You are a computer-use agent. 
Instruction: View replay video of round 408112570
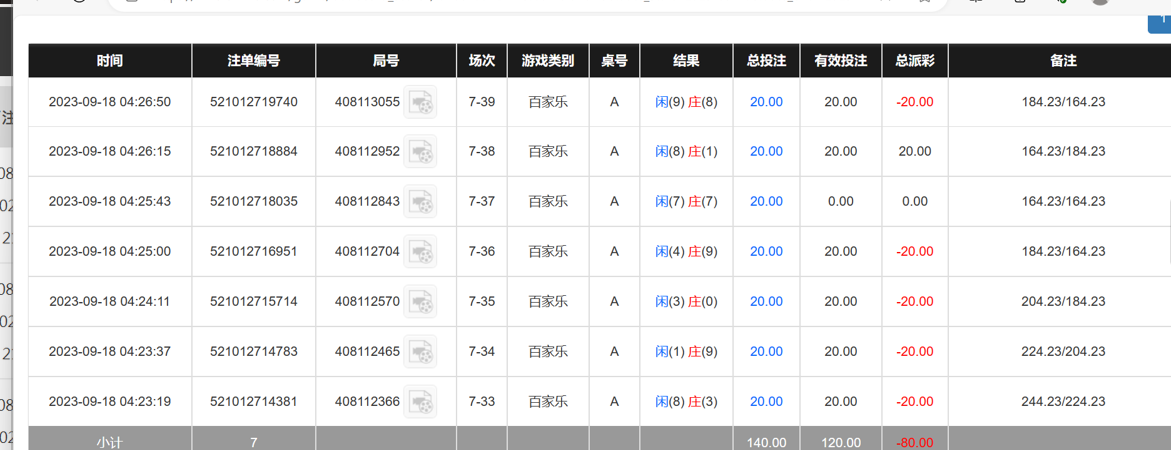(420, 302)
